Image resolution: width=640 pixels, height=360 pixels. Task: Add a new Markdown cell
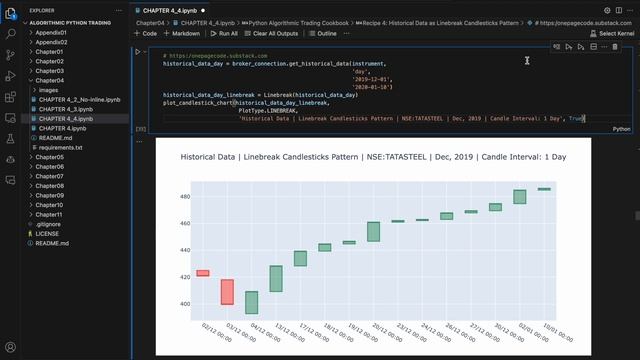point(182,33)
